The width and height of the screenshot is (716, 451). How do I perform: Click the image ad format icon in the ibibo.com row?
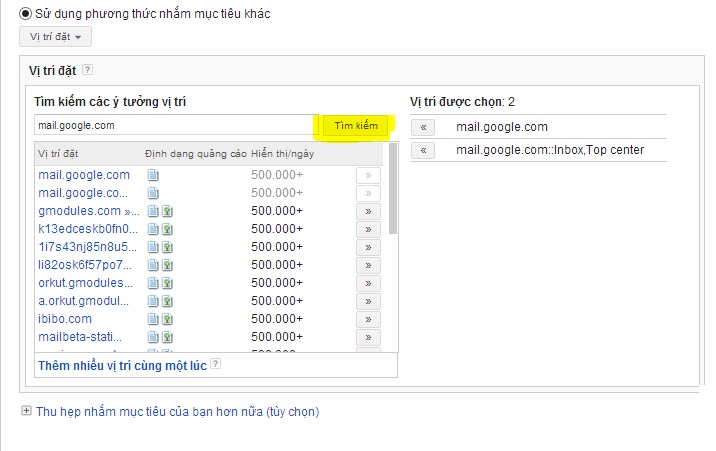(x=168, y=319)
